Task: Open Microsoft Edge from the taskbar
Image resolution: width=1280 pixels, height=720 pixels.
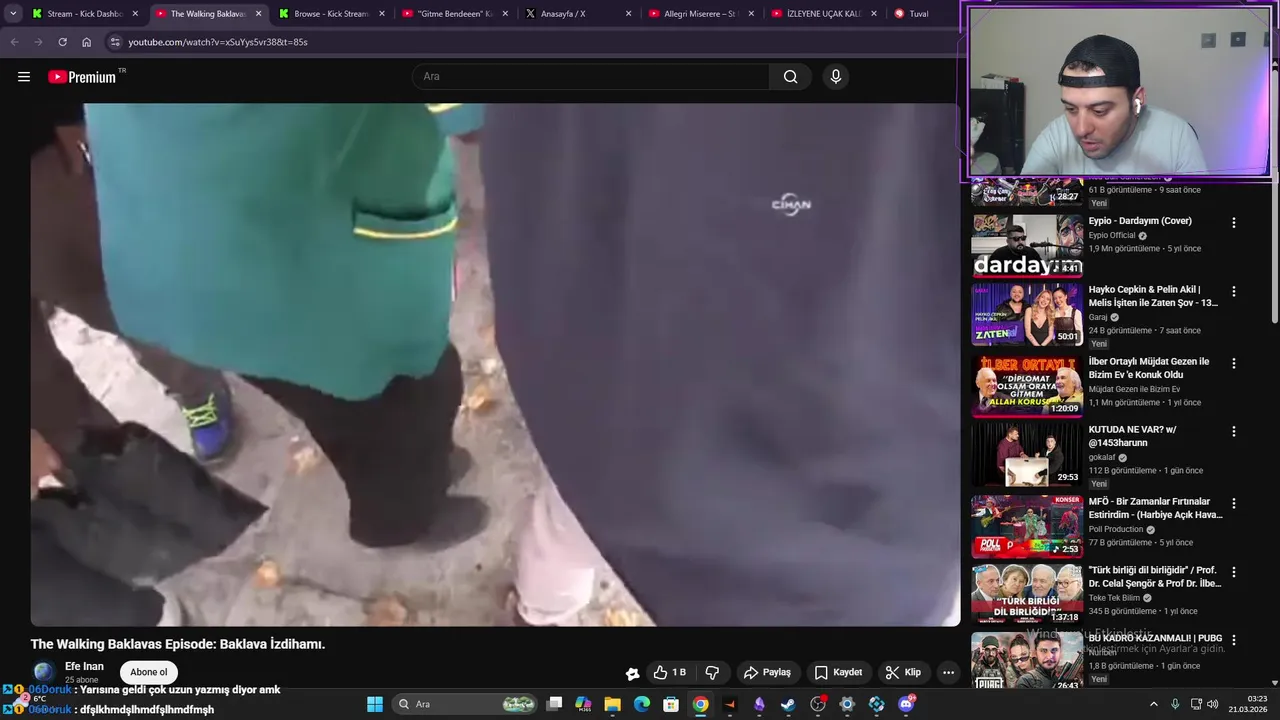Action: (x=642, y=704)
